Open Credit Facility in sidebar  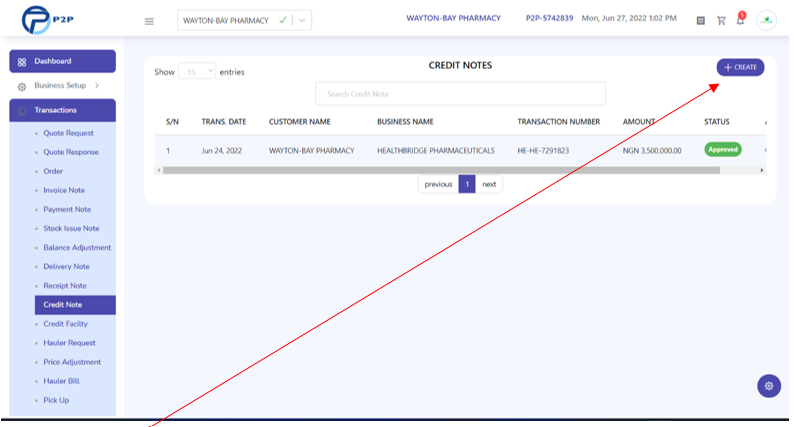click(65, 324)
